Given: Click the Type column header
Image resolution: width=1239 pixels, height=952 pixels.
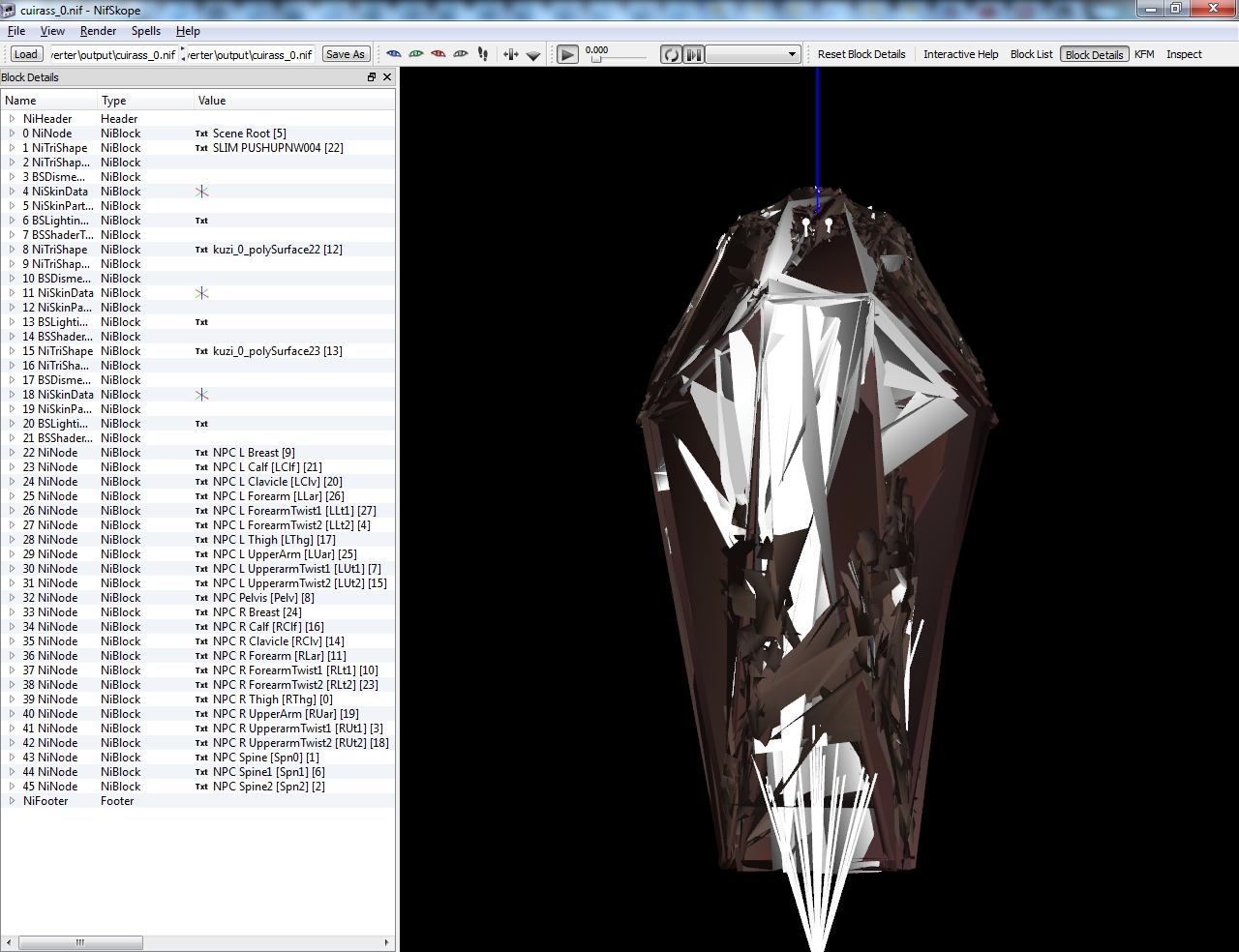Looking at the screenshot, I should (x=146, y=101).
